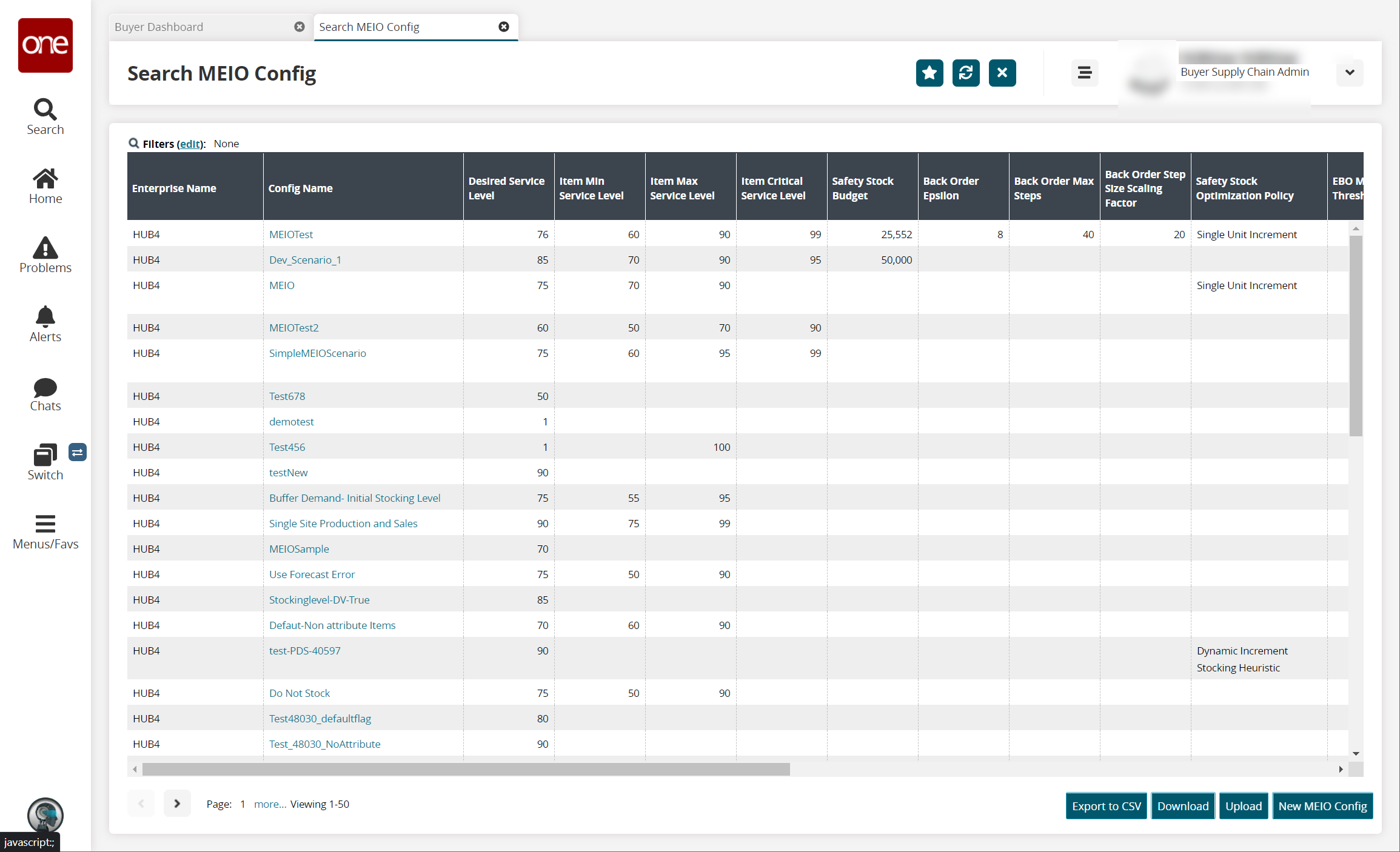Screen dimensions: 1400x852
Task: Click the New MEIO Config button
Action: tap(1322, 806)
